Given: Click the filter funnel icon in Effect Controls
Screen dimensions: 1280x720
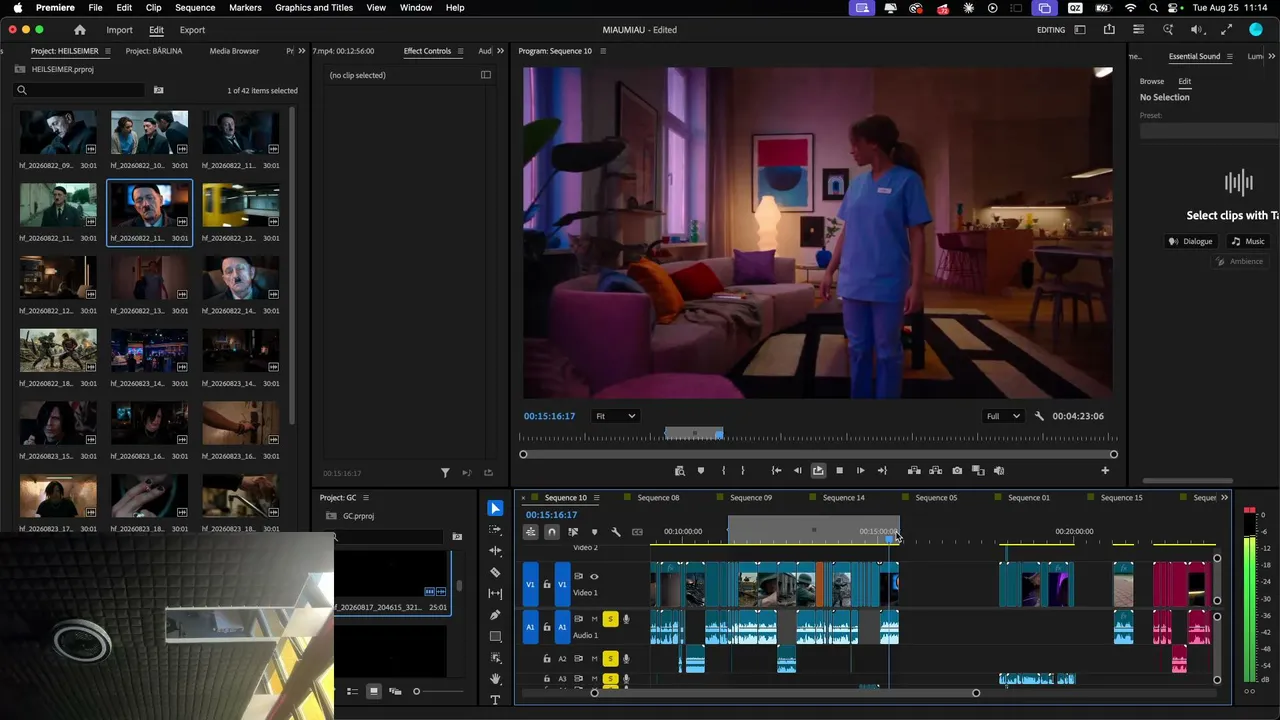Looking at the screenshot, I should (x=446, y=473).
